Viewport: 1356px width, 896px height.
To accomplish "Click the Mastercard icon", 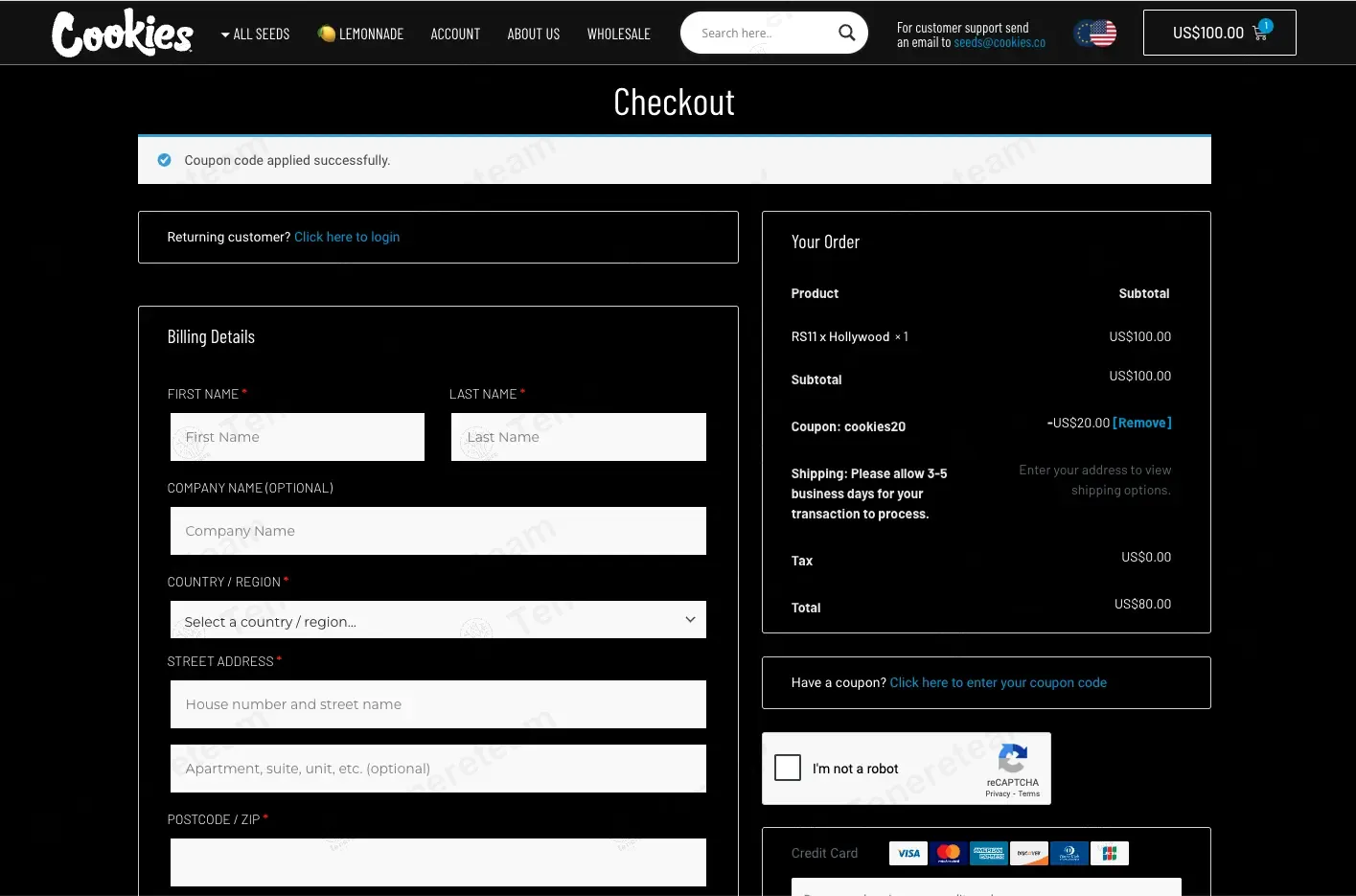I will click(949, 853).
